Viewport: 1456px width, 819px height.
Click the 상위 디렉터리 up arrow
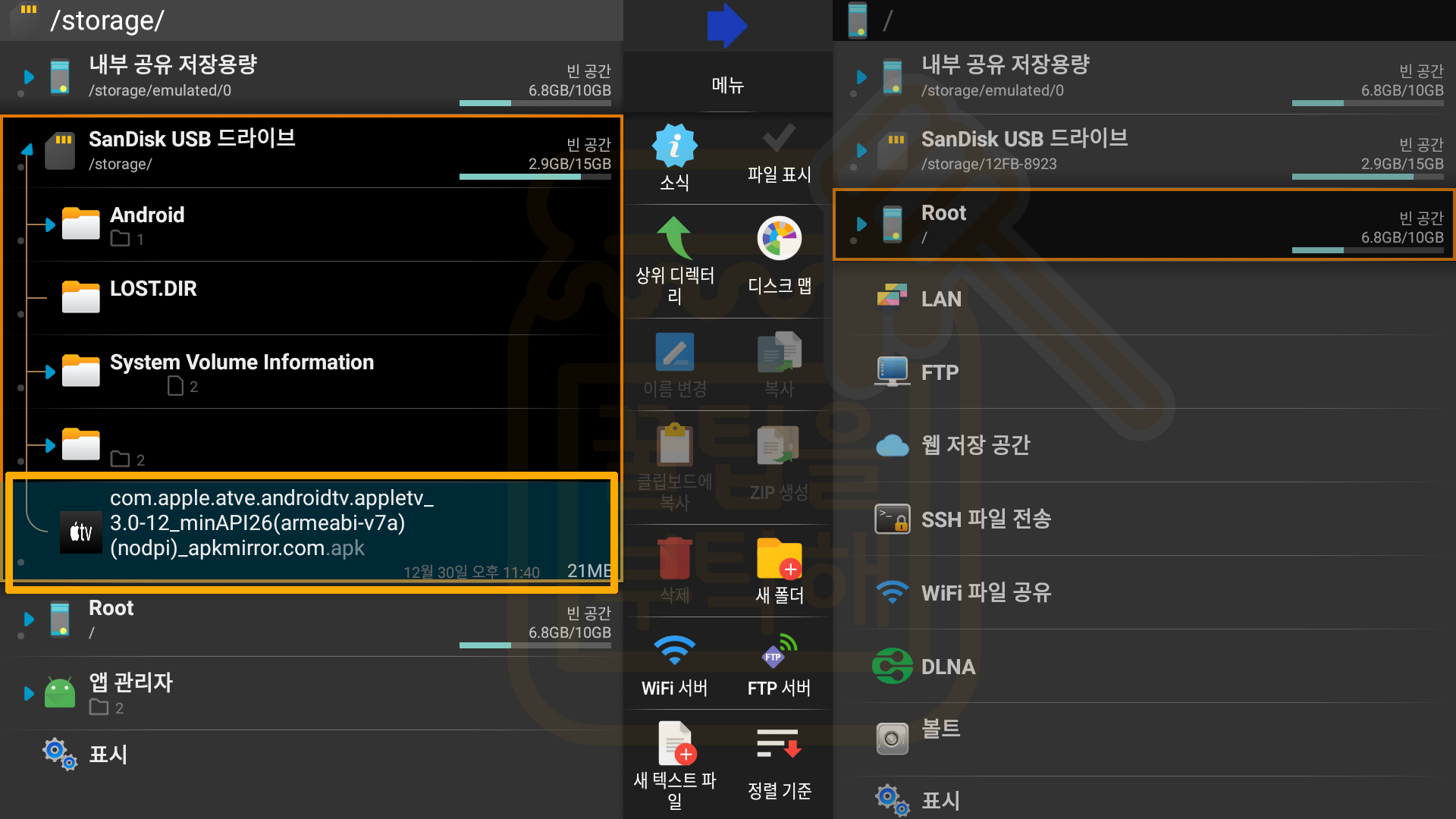coord(674,239)
